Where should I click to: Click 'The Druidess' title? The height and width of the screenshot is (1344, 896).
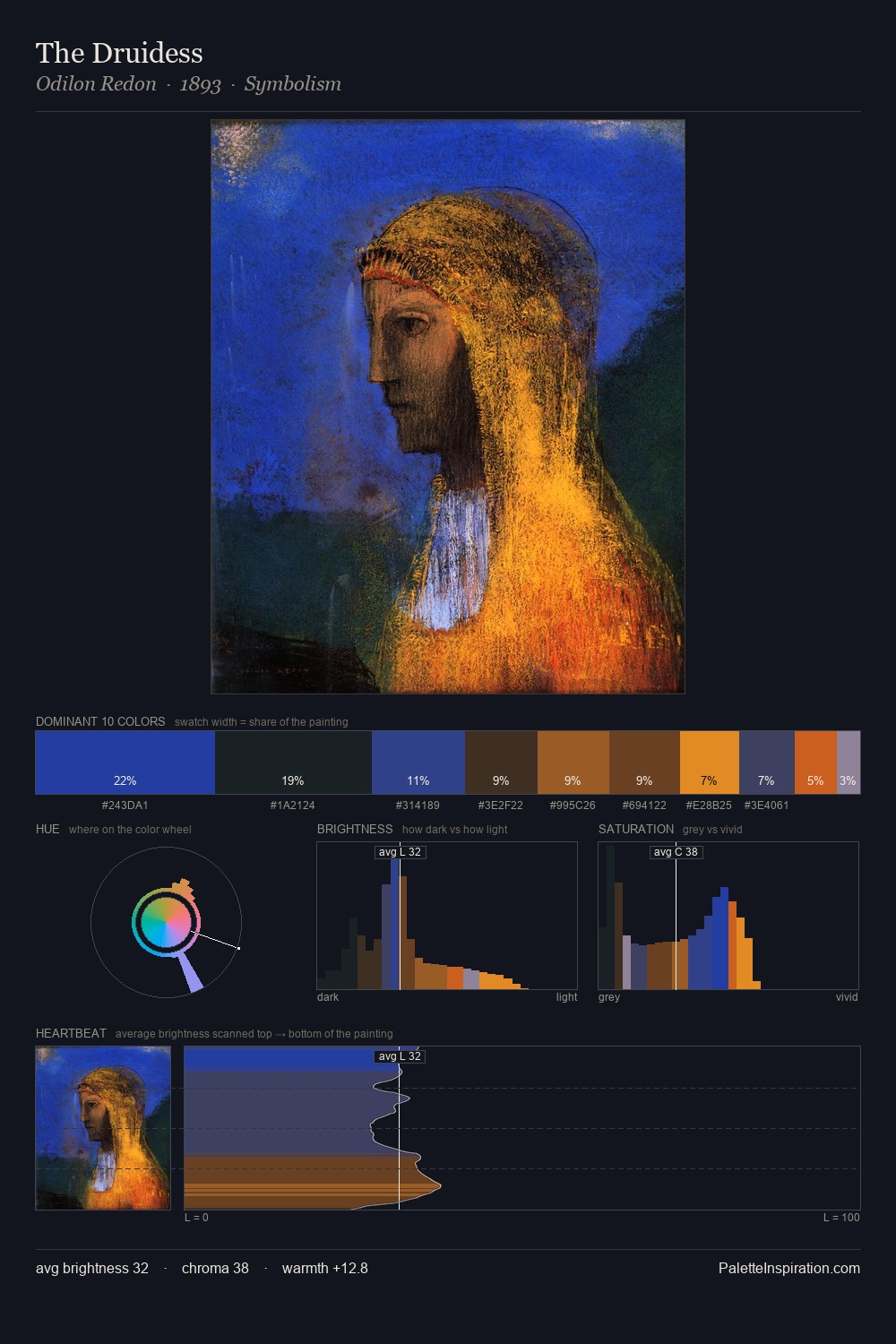pos(119,53)
